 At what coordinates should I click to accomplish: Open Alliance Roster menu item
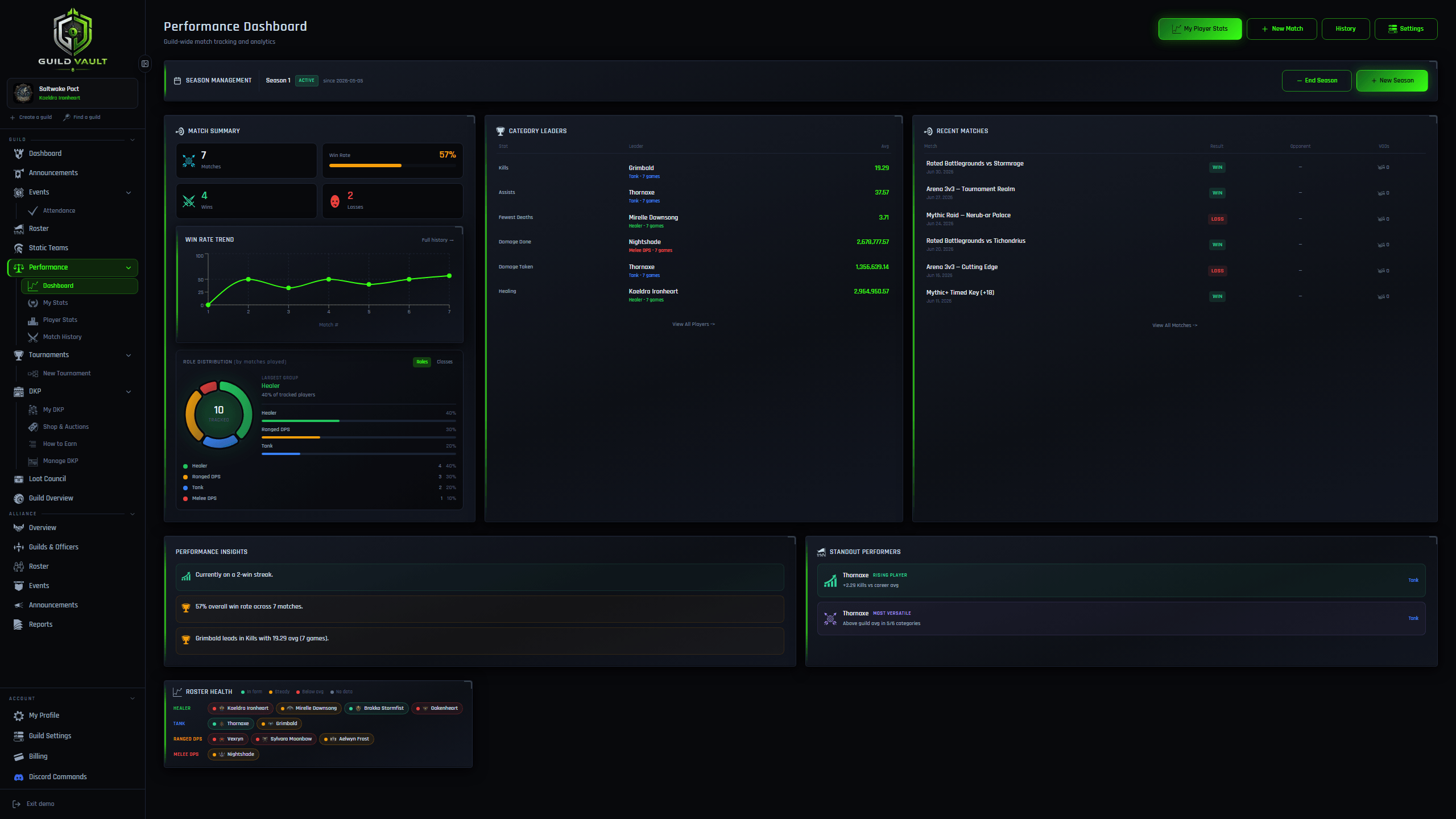[x=73, y=566]
